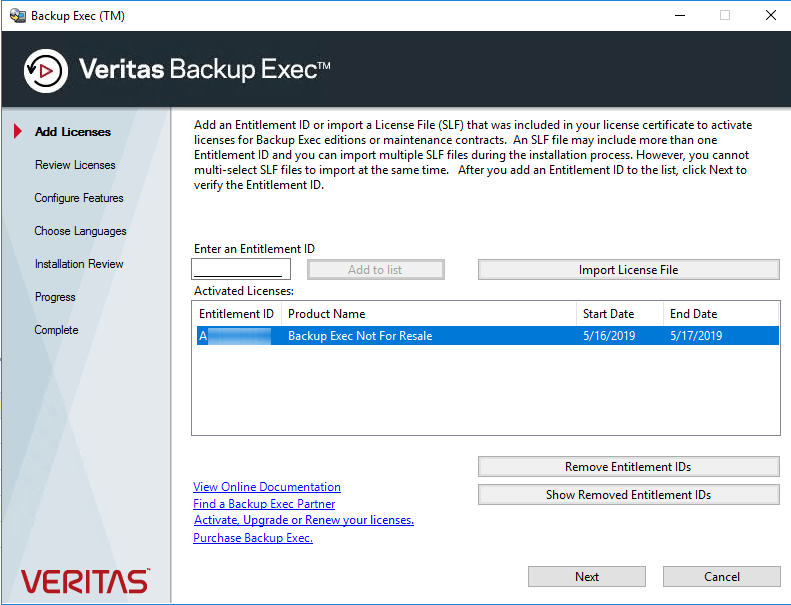Open Installation Review step

pyautogui.click(x=79, y=264)
